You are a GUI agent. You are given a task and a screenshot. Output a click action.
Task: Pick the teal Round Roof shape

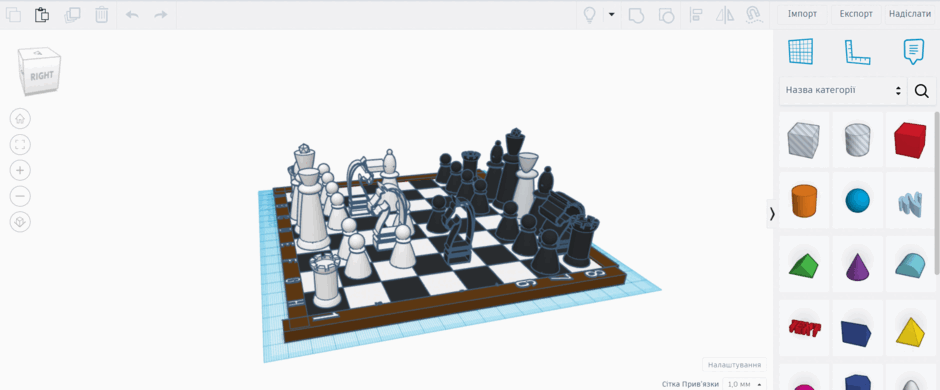click(910, 265)
